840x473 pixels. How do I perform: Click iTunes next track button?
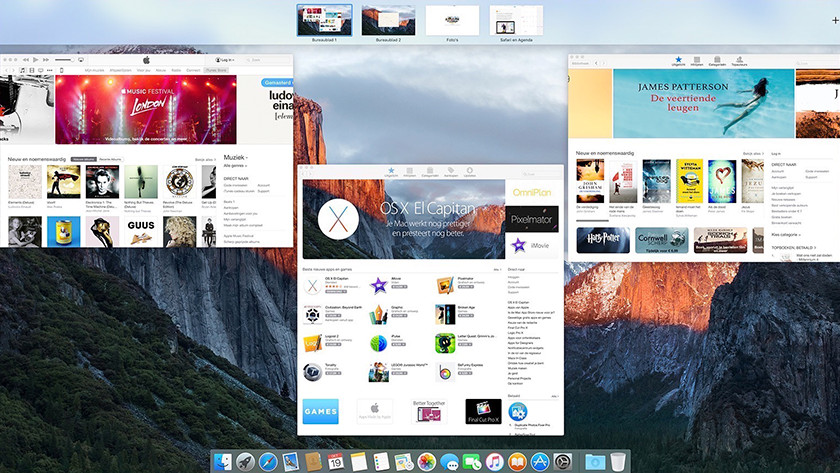(46, 60)
